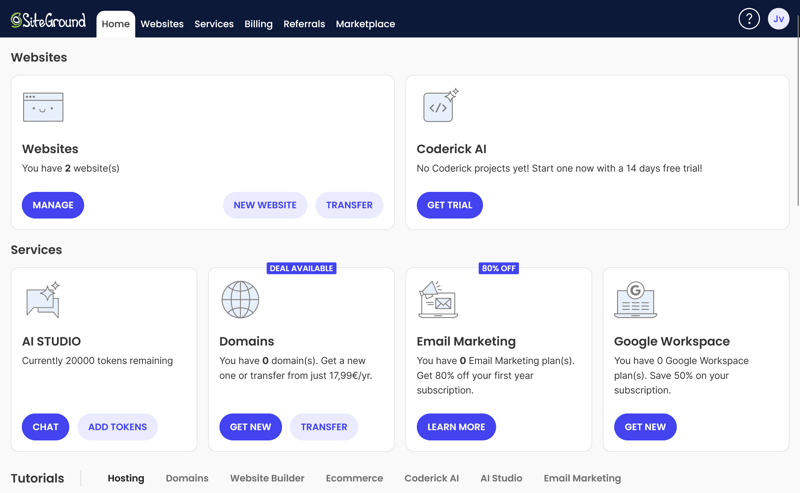This screenshot has height=493, width=800.
Task: Click the AI STUDIO card title
Action: (x=52, y=341)
